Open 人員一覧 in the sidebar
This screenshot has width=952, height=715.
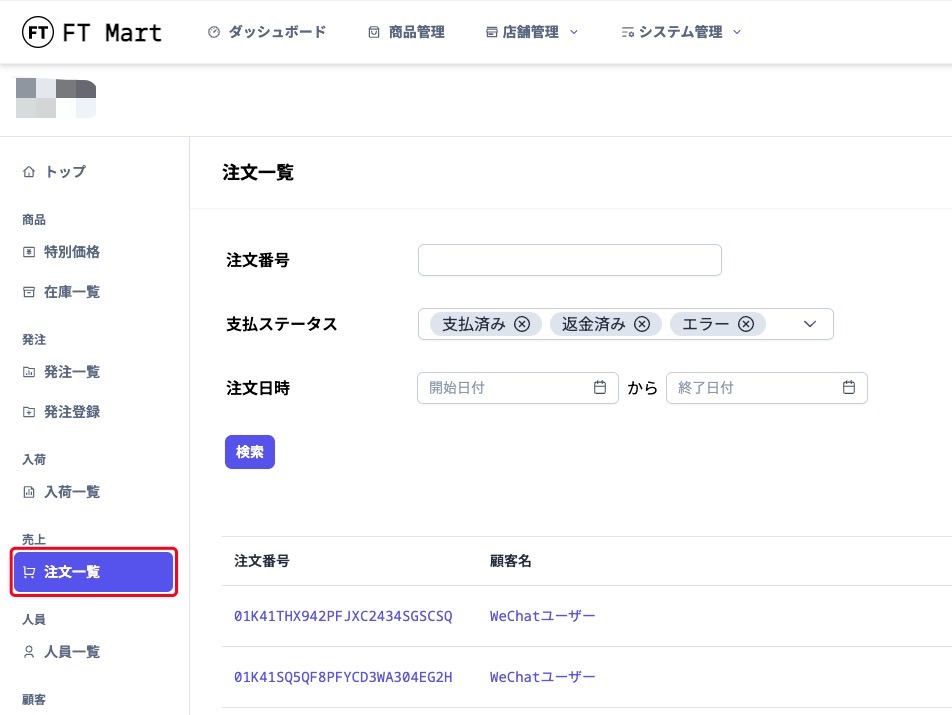[x=71, y=652]
